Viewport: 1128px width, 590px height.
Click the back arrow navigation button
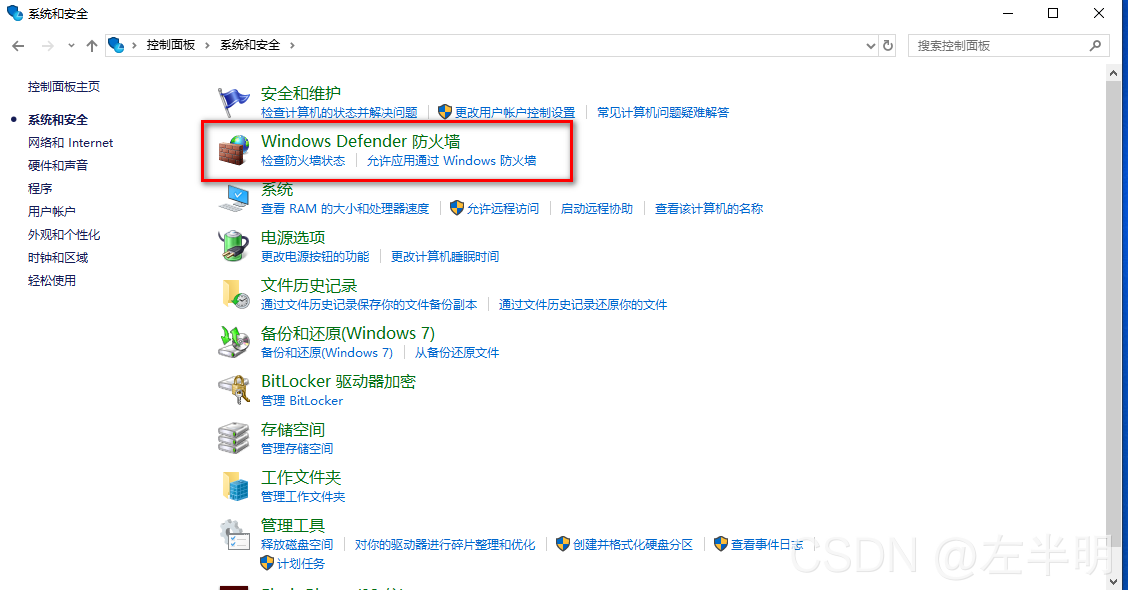click(18, 46)
